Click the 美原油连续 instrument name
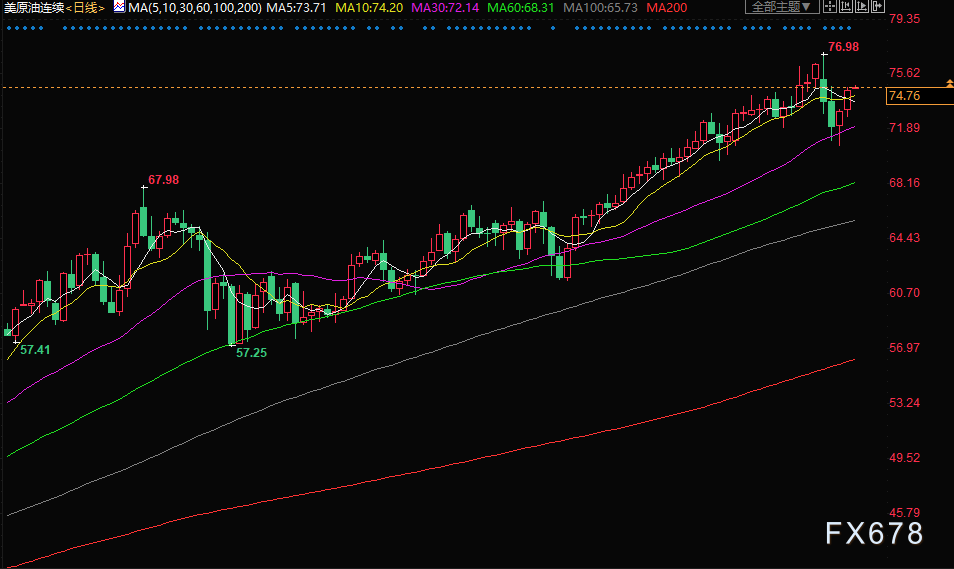Screen dimensions: 954x569 tap(34, 8)
